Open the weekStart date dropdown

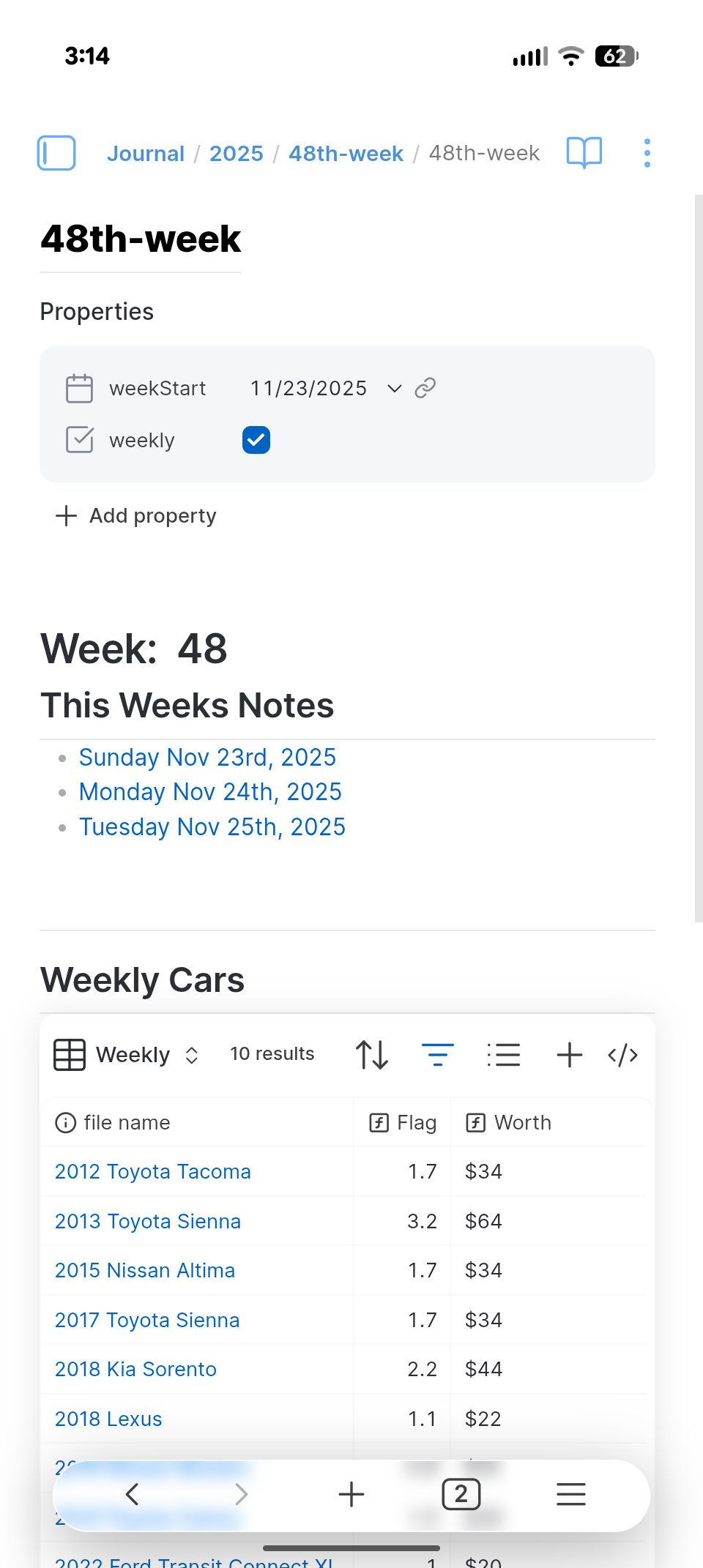coord(394,388)
